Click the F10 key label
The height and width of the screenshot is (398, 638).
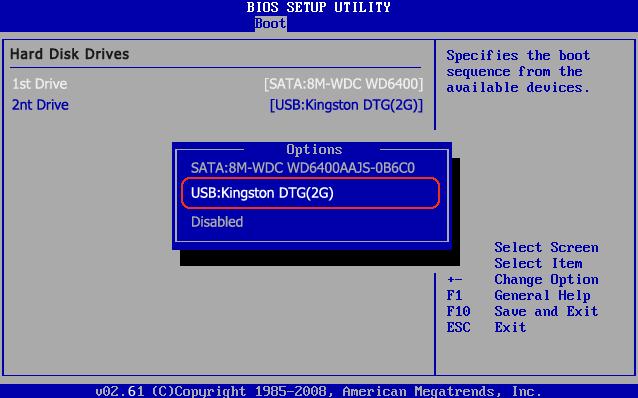459,311
